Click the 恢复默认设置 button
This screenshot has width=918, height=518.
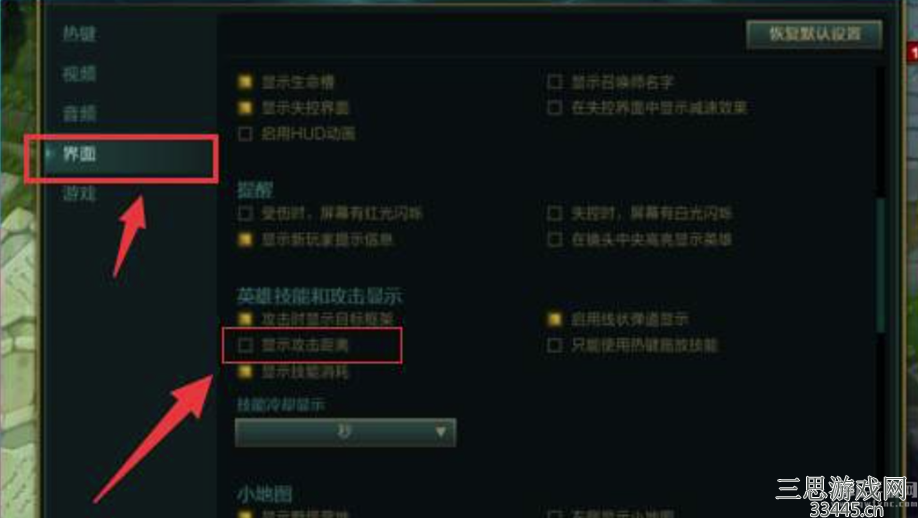coord(814,34)
